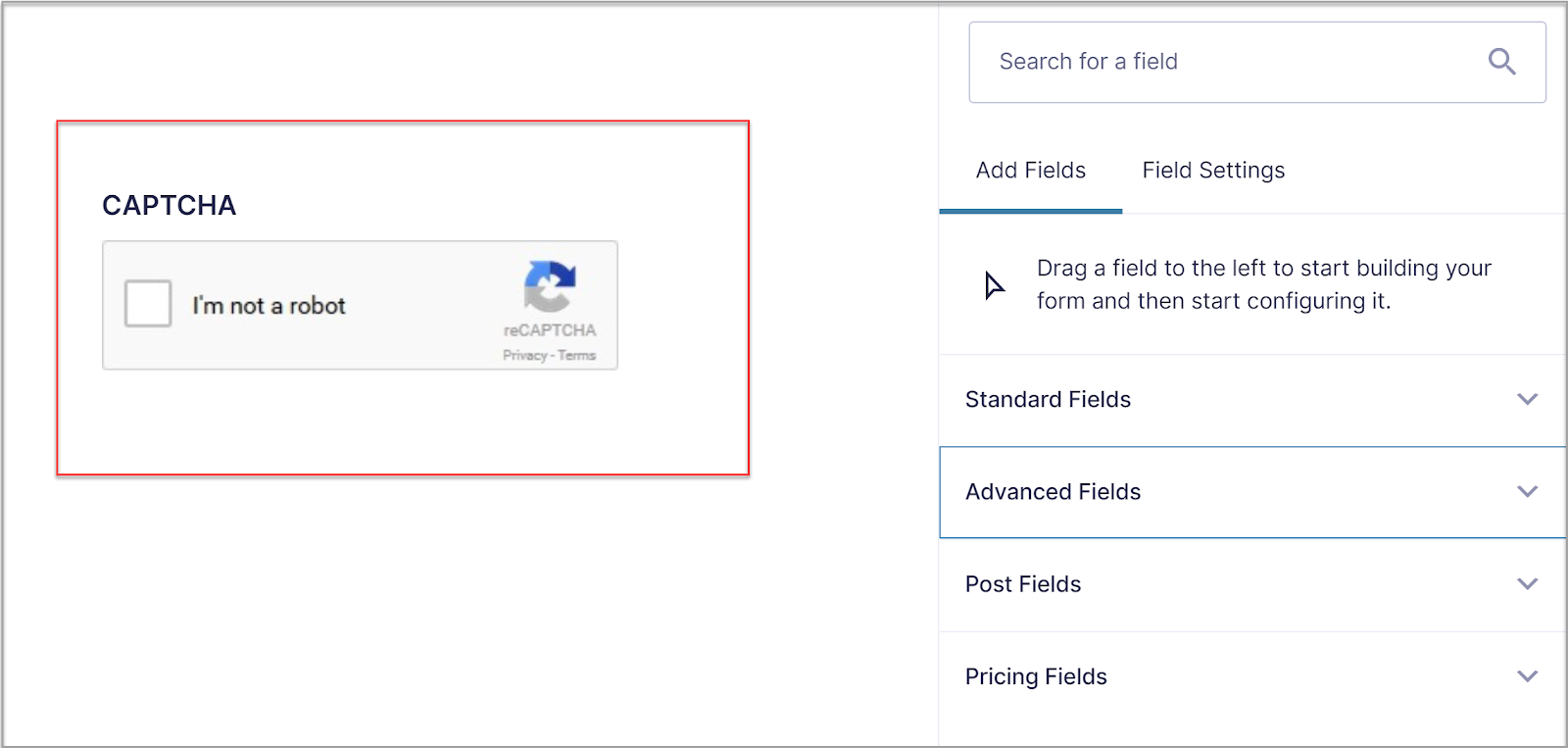Viewport: 1568px width, 748px height.
Task: Select the Add Fields tab
Action: click(x=1031, y=171)
